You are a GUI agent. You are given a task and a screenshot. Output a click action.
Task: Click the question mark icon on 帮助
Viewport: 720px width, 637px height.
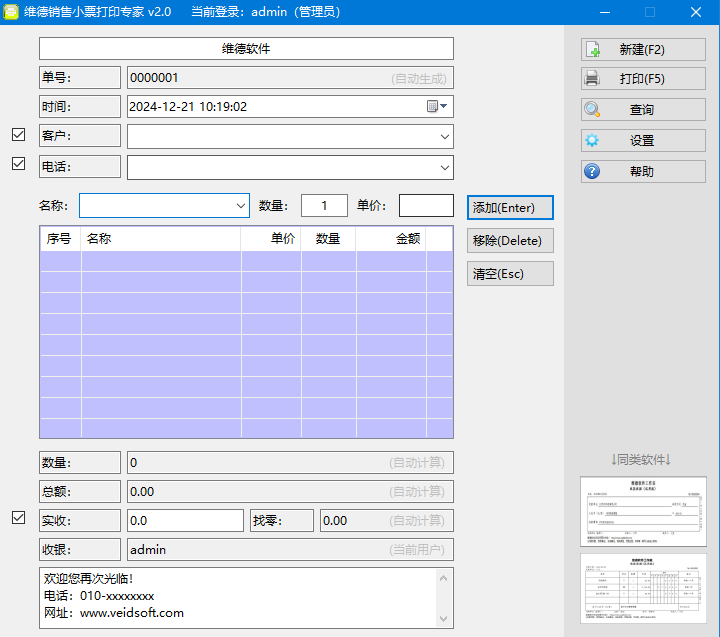593,172
